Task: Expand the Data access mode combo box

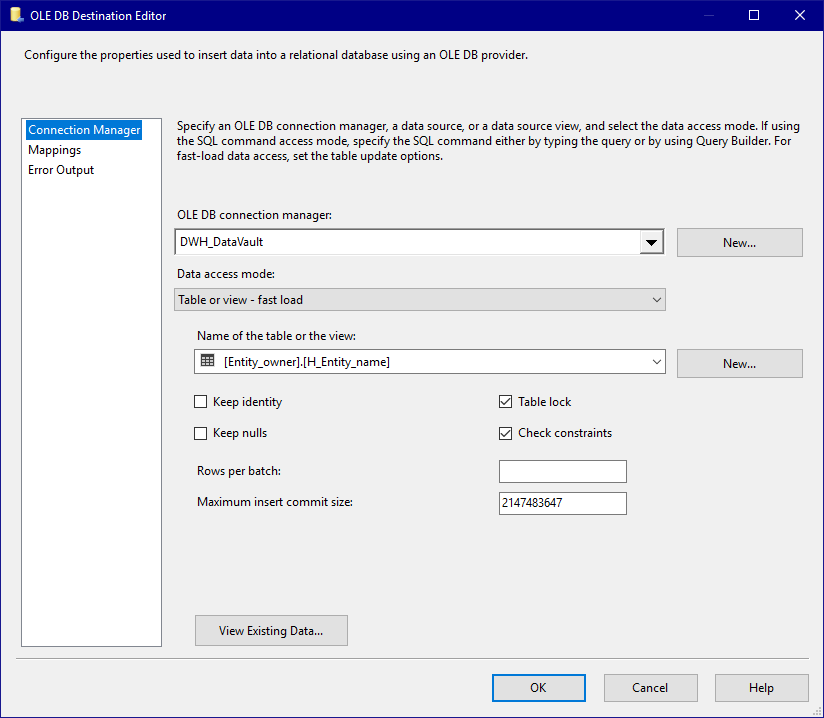Action: tap(420, 300)
